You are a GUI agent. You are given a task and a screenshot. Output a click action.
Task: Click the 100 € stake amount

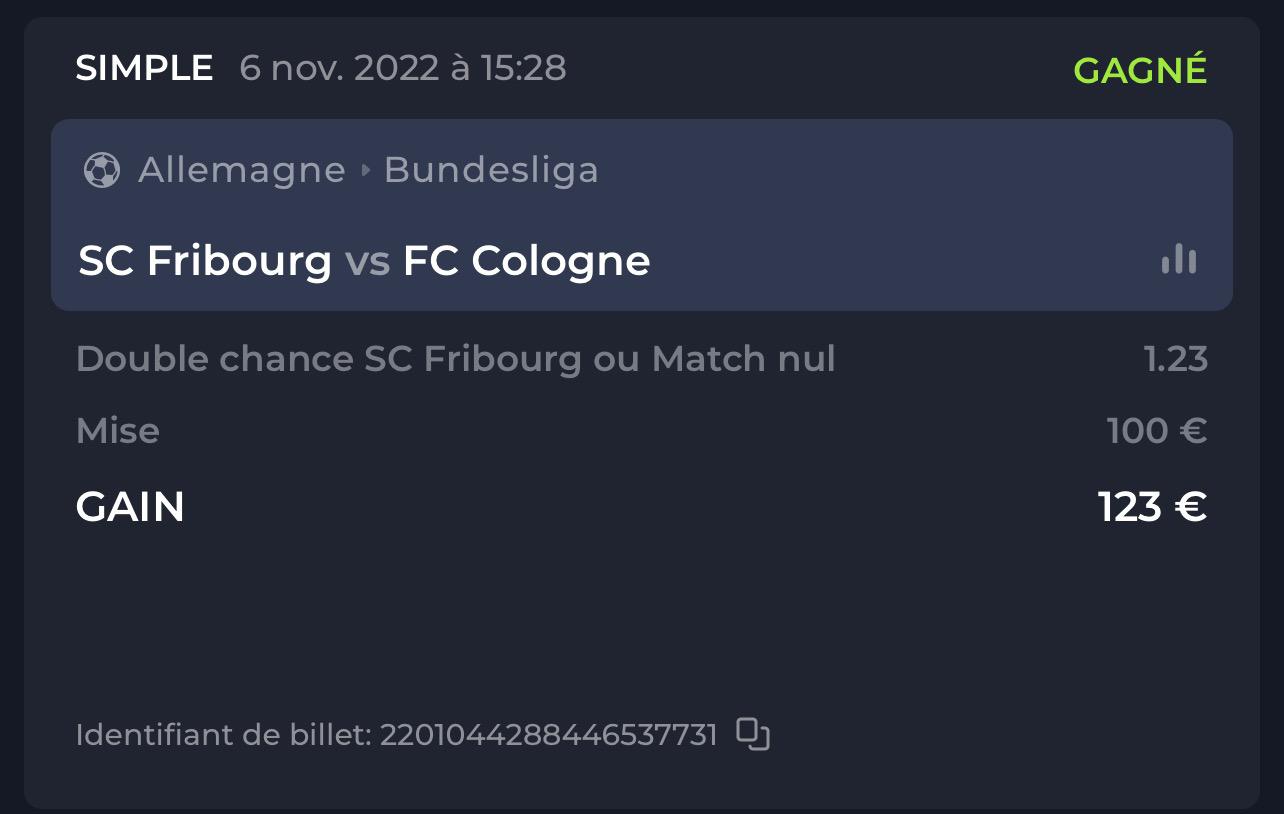[x=1157, y=431]
